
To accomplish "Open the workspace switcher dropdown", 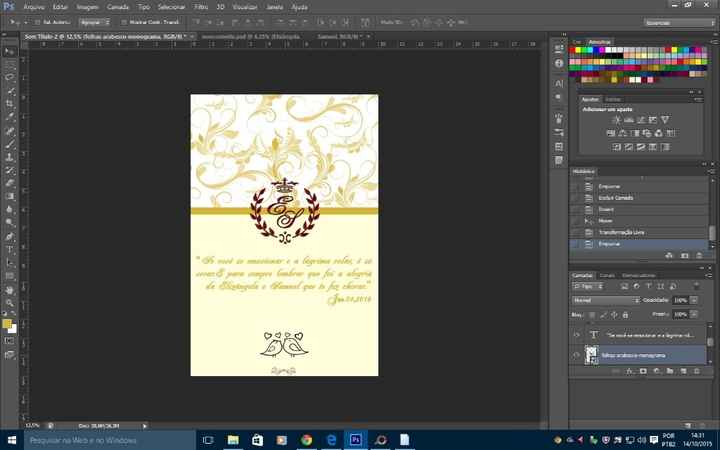I will pyautogui.click(x=679, y=22).
